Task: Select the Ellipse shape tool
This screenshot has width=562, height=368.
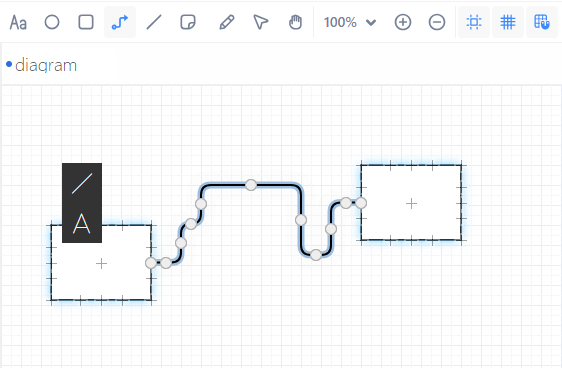Action: (52, 22)
